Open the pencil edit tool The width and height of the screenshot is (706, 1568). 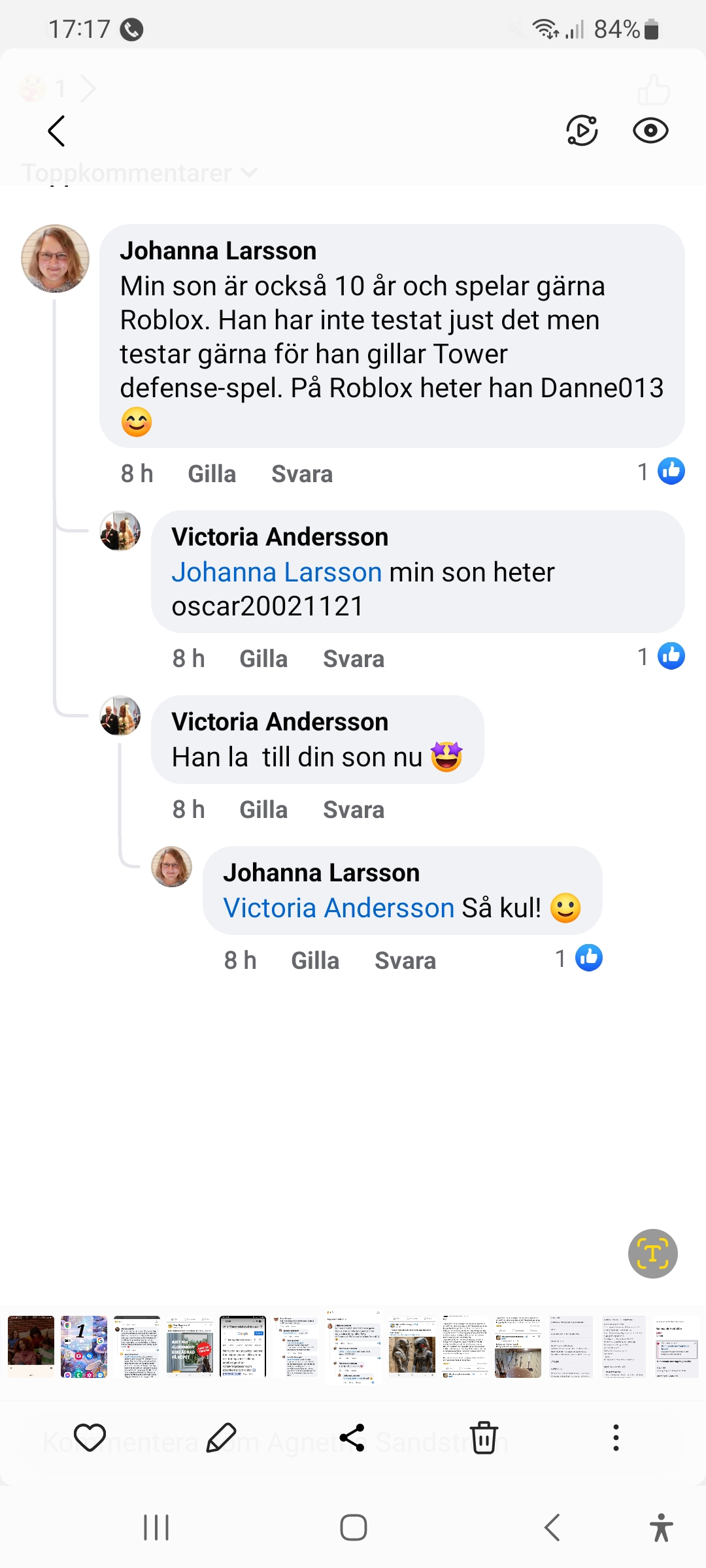(221, 1437)
